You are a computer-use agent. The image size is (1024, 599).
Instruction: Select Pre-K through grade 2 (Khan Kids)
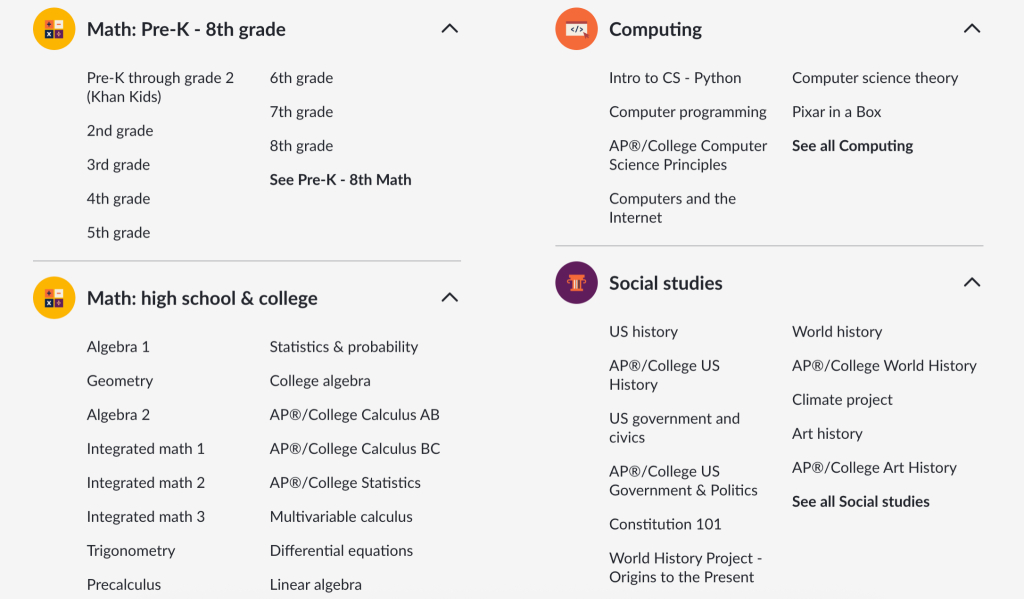tap(160, 87)
